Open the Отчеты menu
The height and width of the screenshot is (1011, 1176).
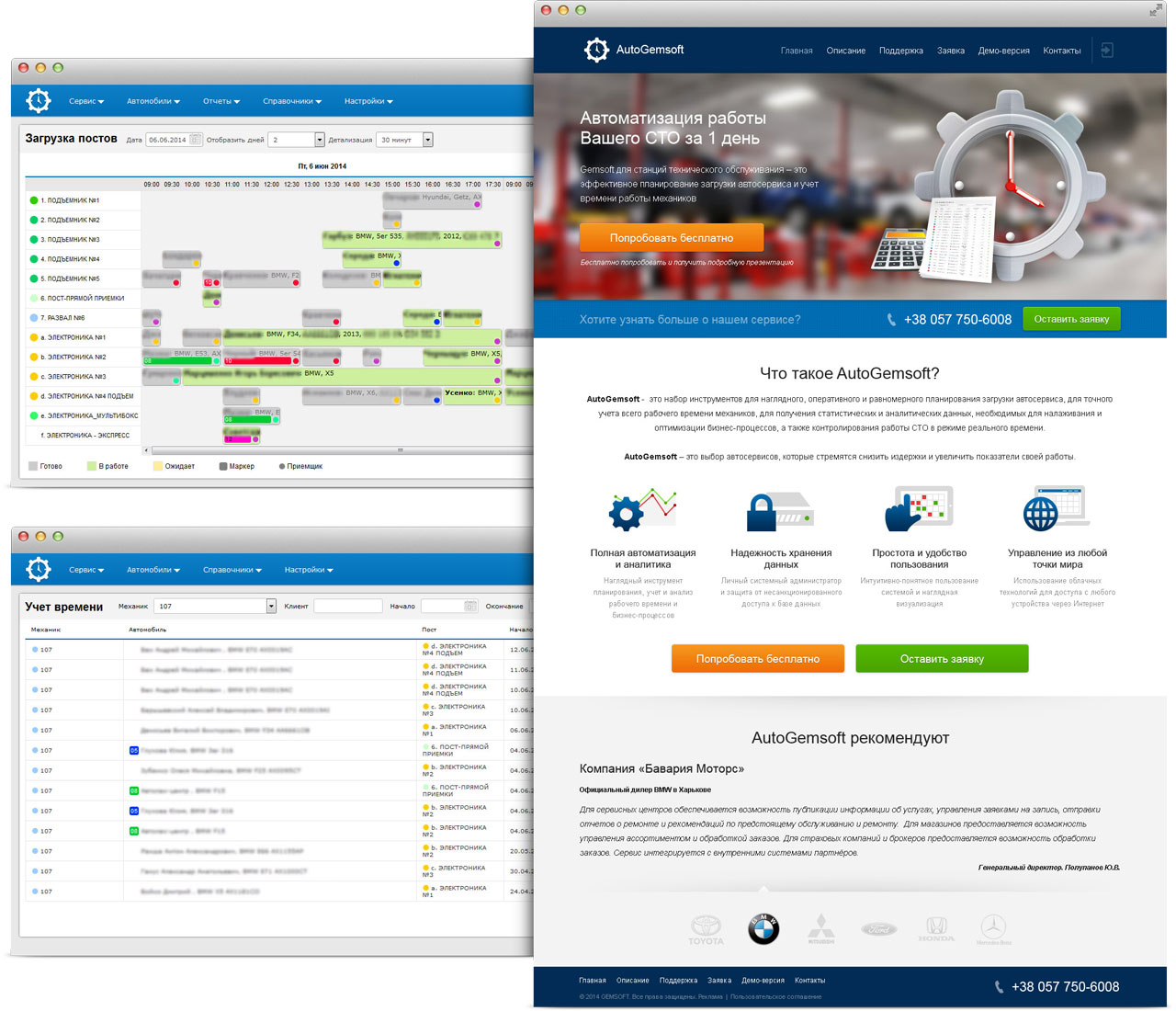point(221,101)
